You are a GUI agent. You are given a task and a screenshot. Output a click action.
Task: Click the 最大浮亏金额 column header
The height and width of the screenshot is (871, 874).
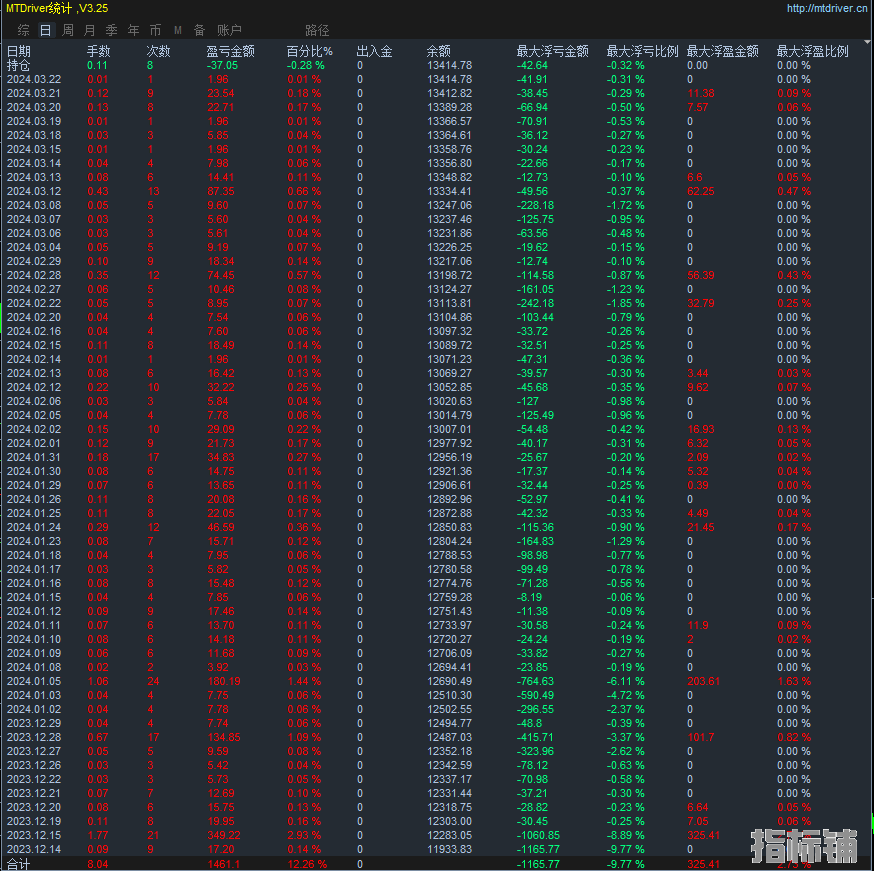(x=552, y=51)
